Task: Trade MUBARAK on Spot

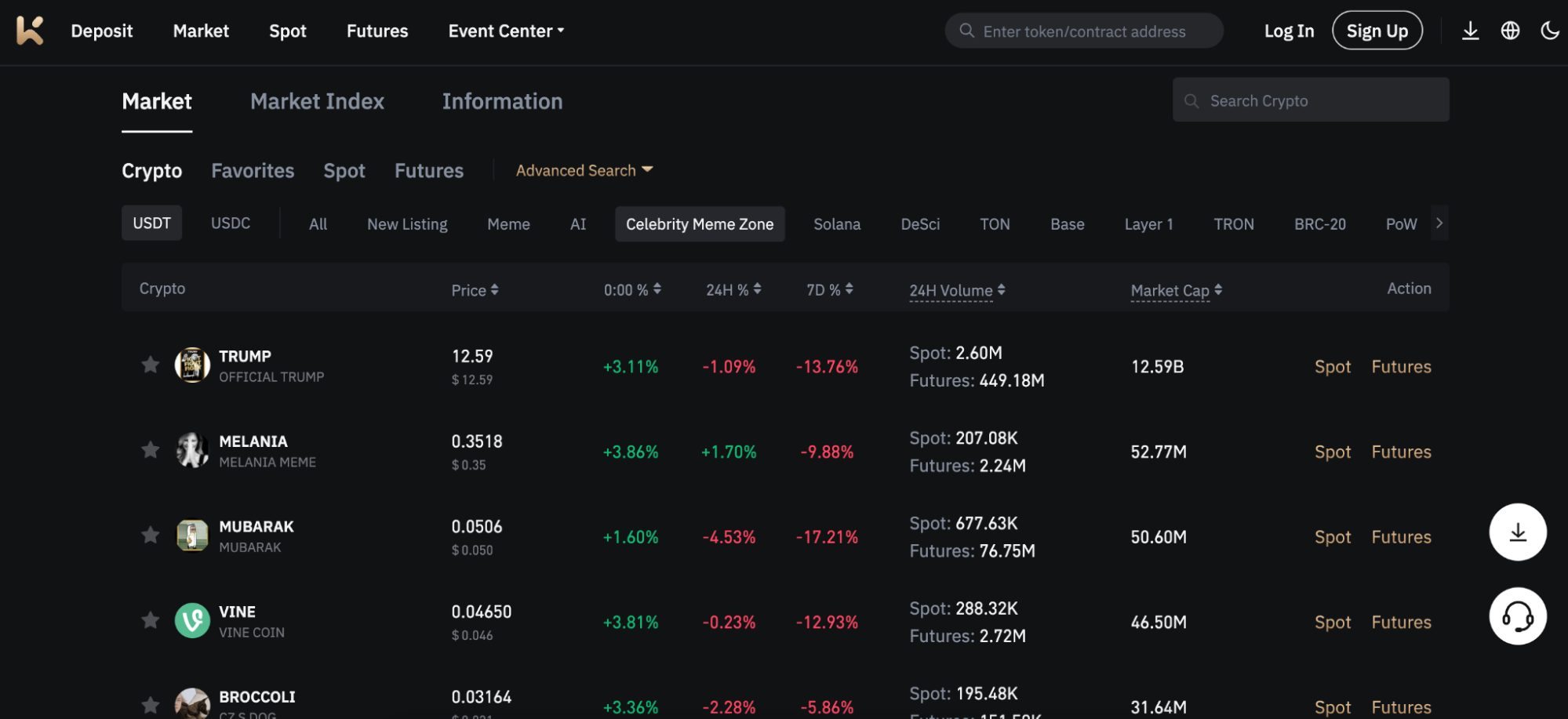Action: (x=1333, y=537)
